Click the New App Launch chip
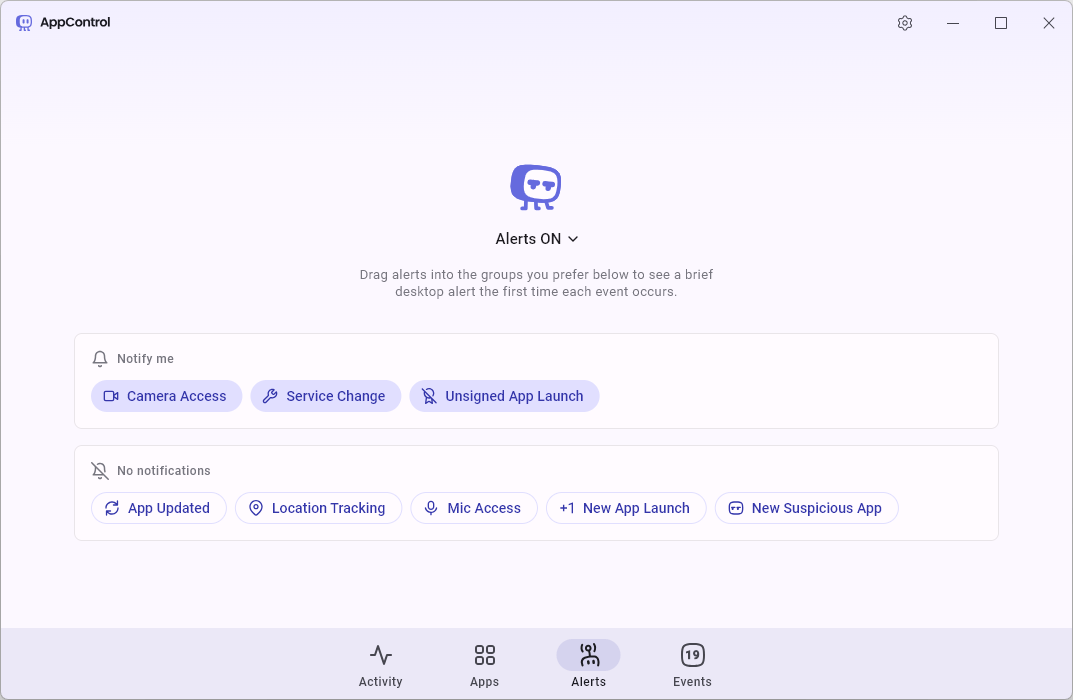Viewport: 1073px width, 700px height. tap(626, 508)
